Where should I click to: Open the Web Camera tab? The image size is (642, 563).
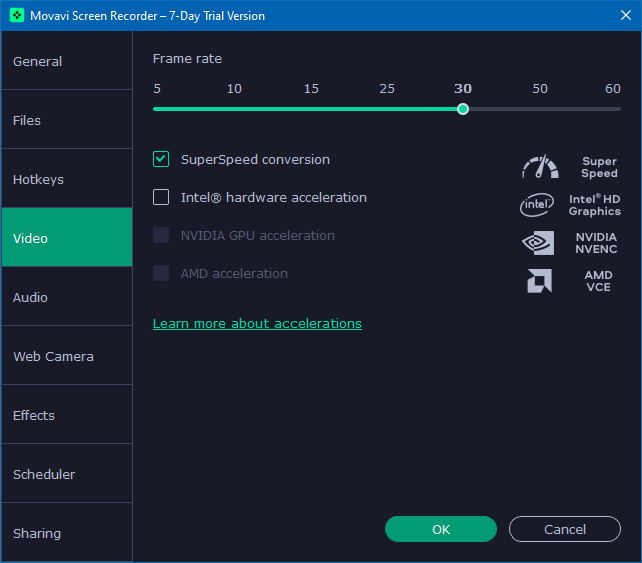[x=66, y=356]
